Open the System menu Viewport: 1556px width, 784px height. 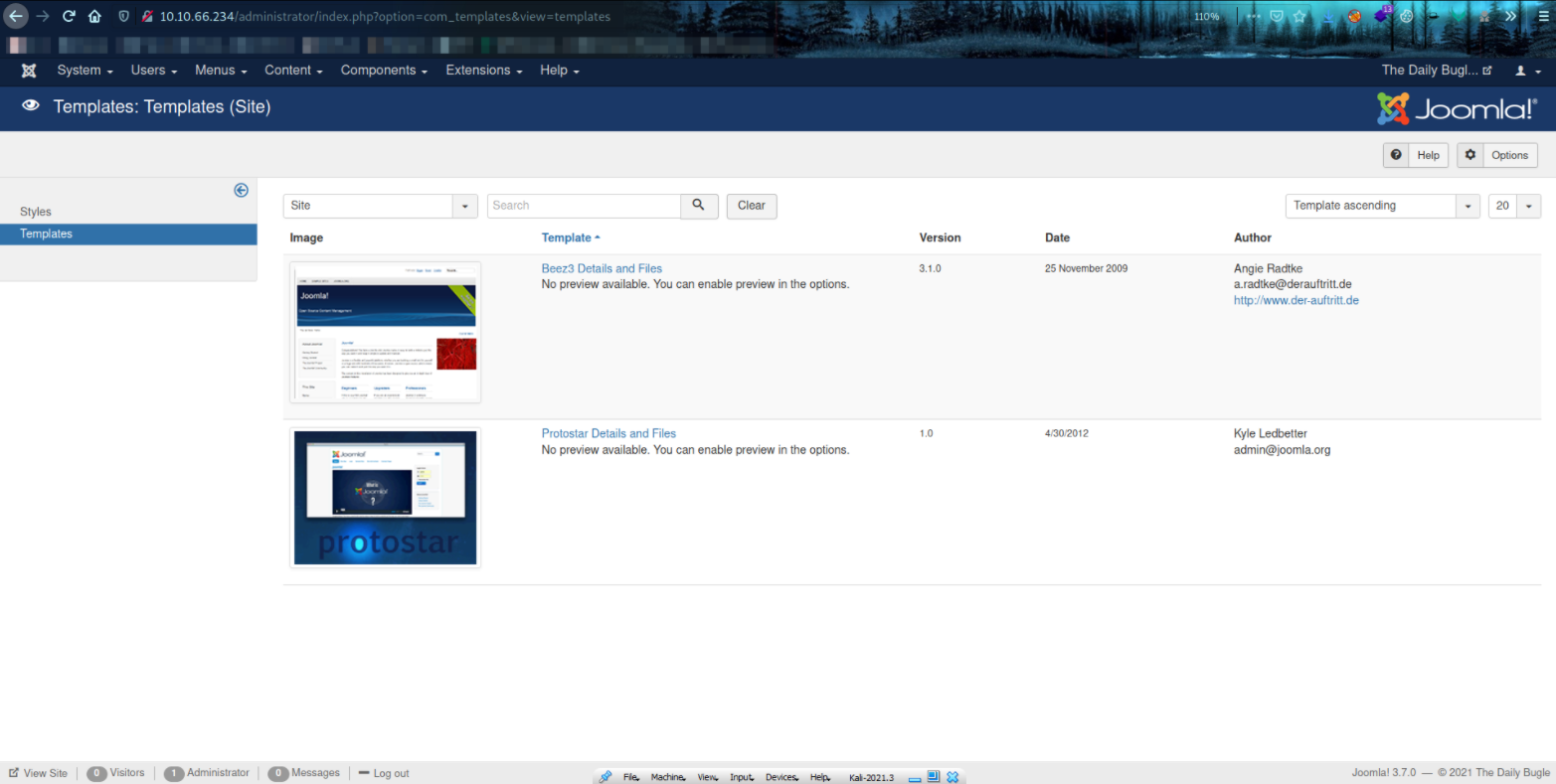85,71
